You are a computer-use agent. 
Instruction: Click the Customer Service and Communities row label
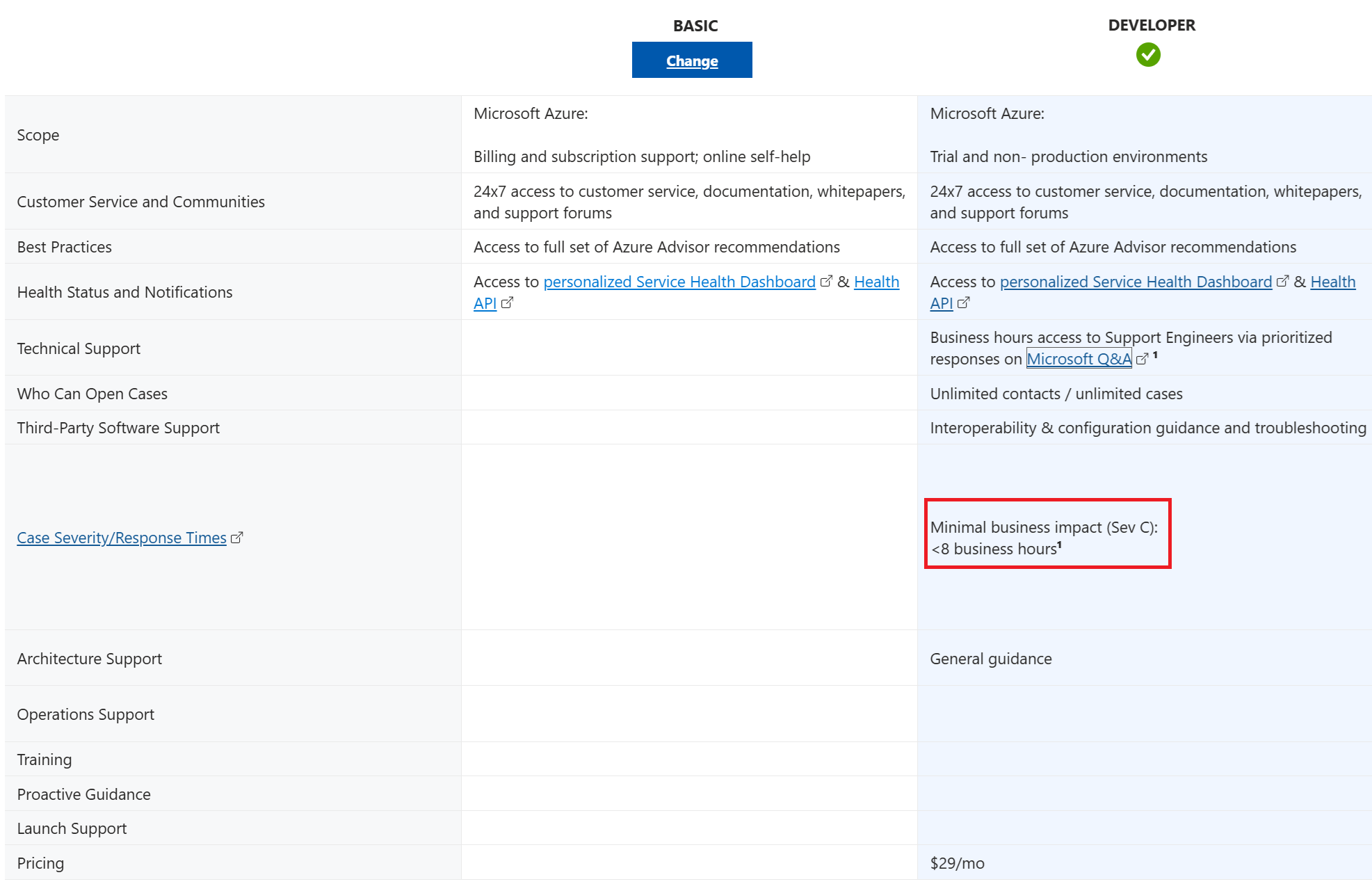[x=141, y=202]
